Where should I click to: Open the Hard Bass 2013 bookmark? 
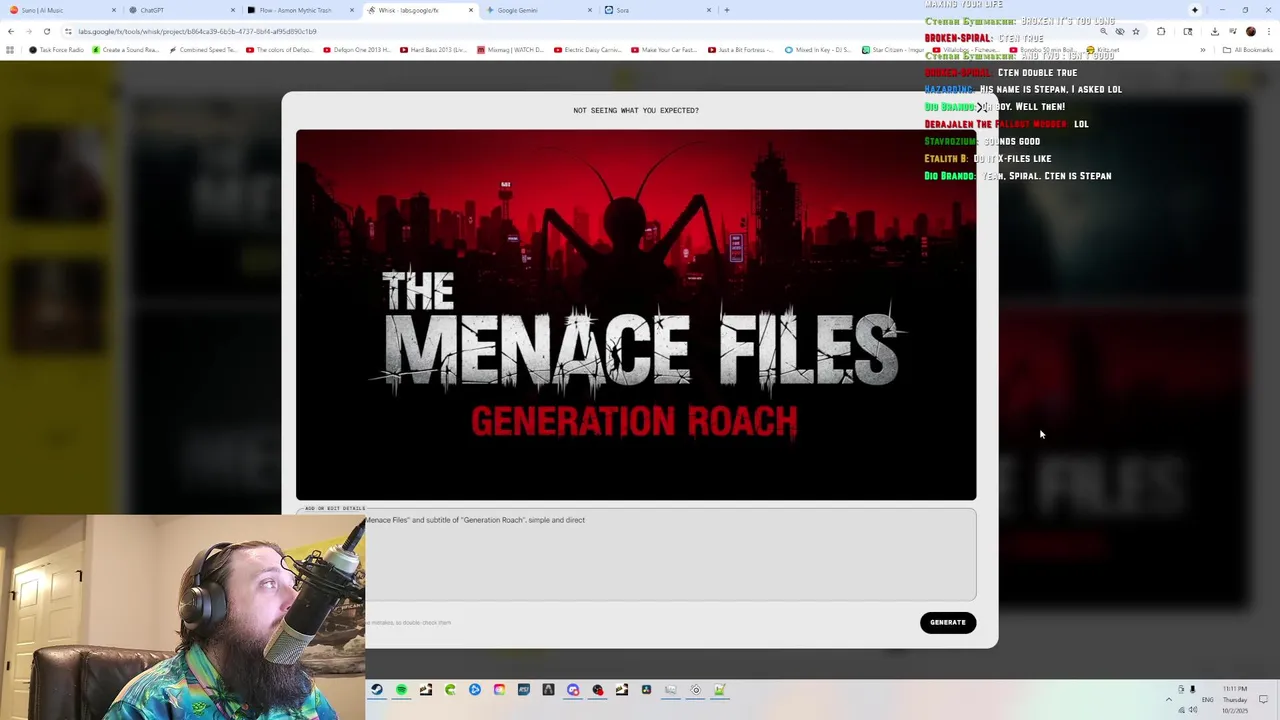433,50
